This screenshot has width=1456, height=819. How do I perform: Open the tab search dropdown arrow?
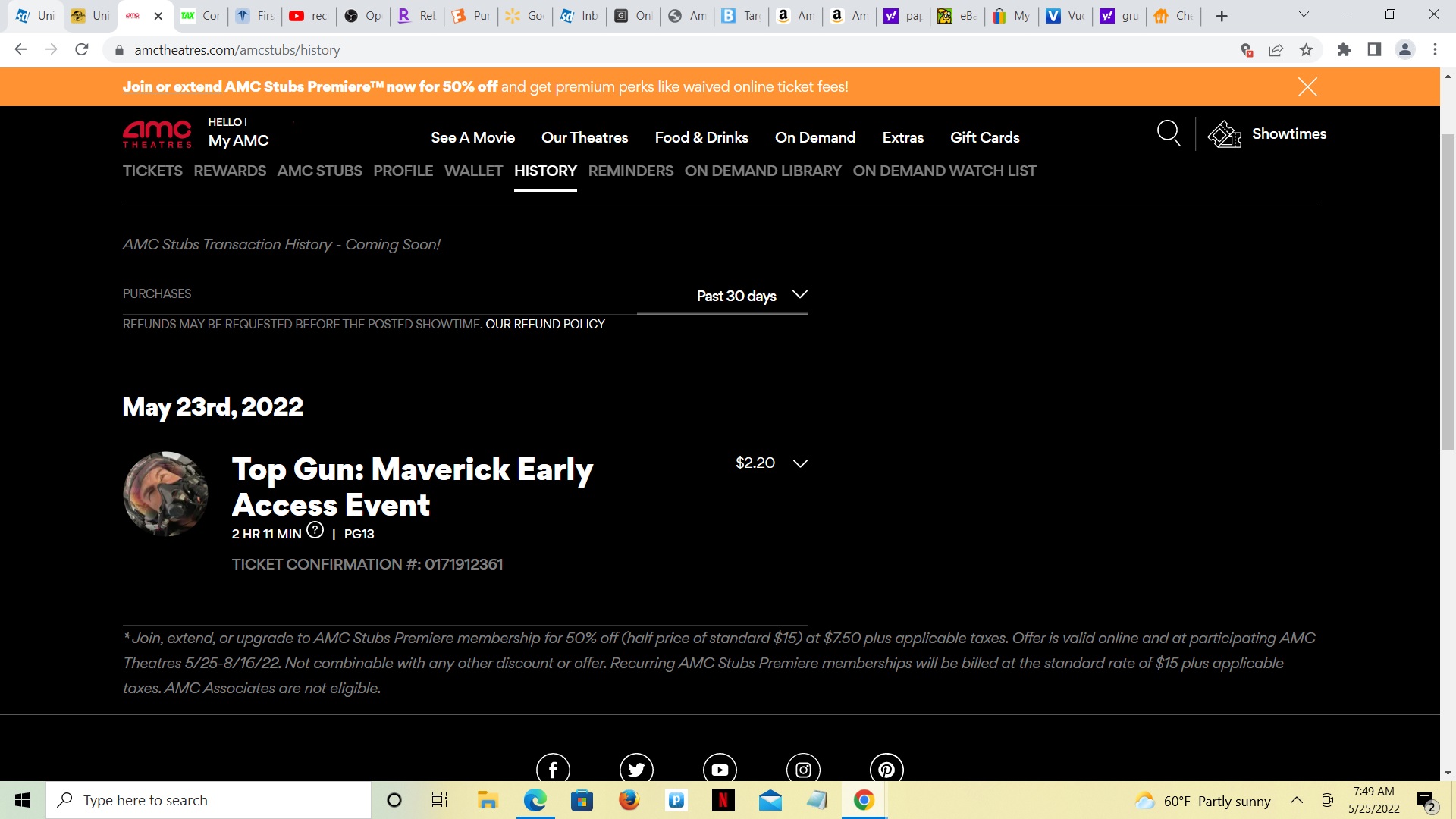tap(1304, 14)
